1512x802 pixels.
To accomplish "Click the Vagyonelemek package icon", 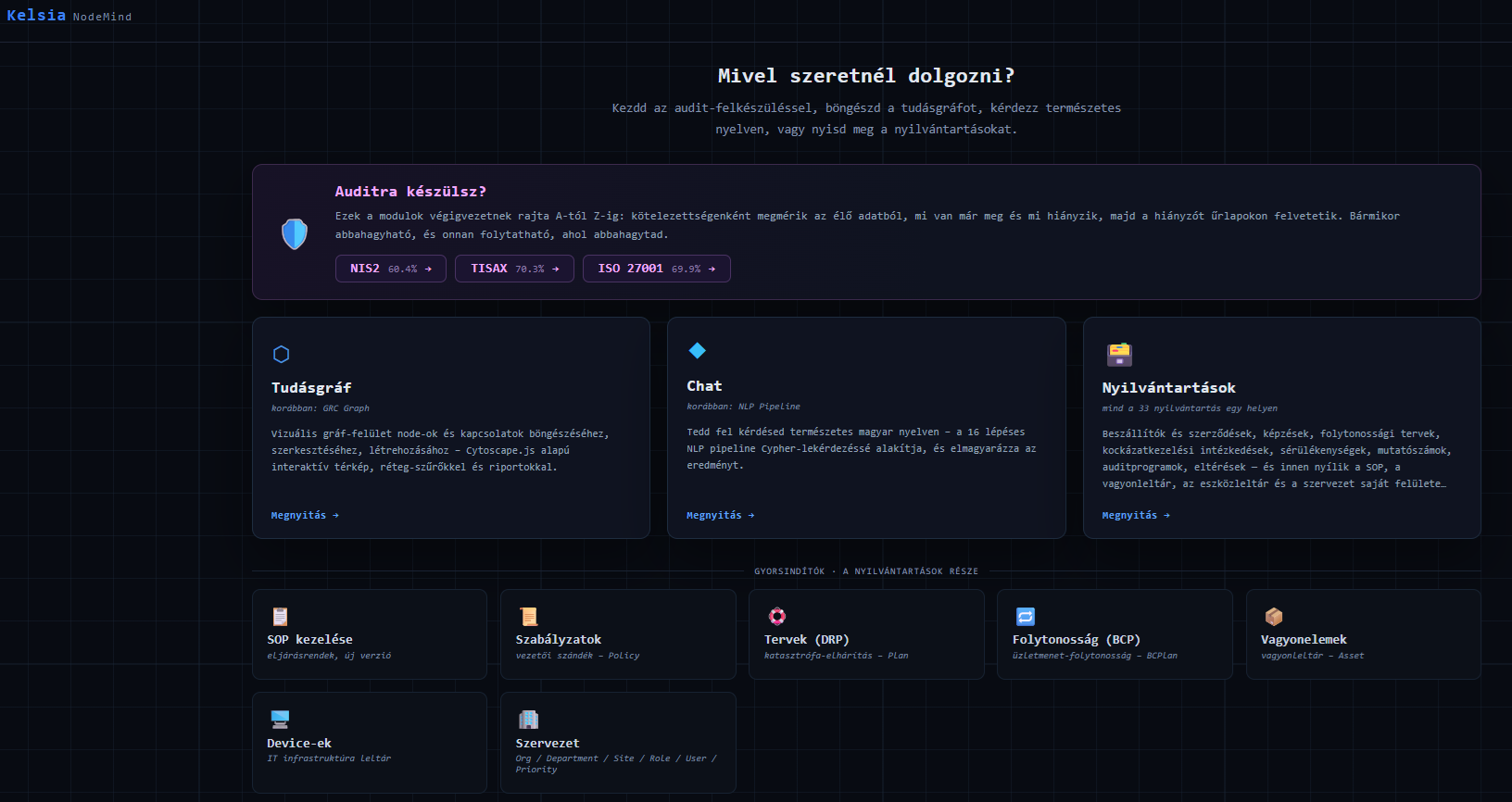I will (1274, 616).
